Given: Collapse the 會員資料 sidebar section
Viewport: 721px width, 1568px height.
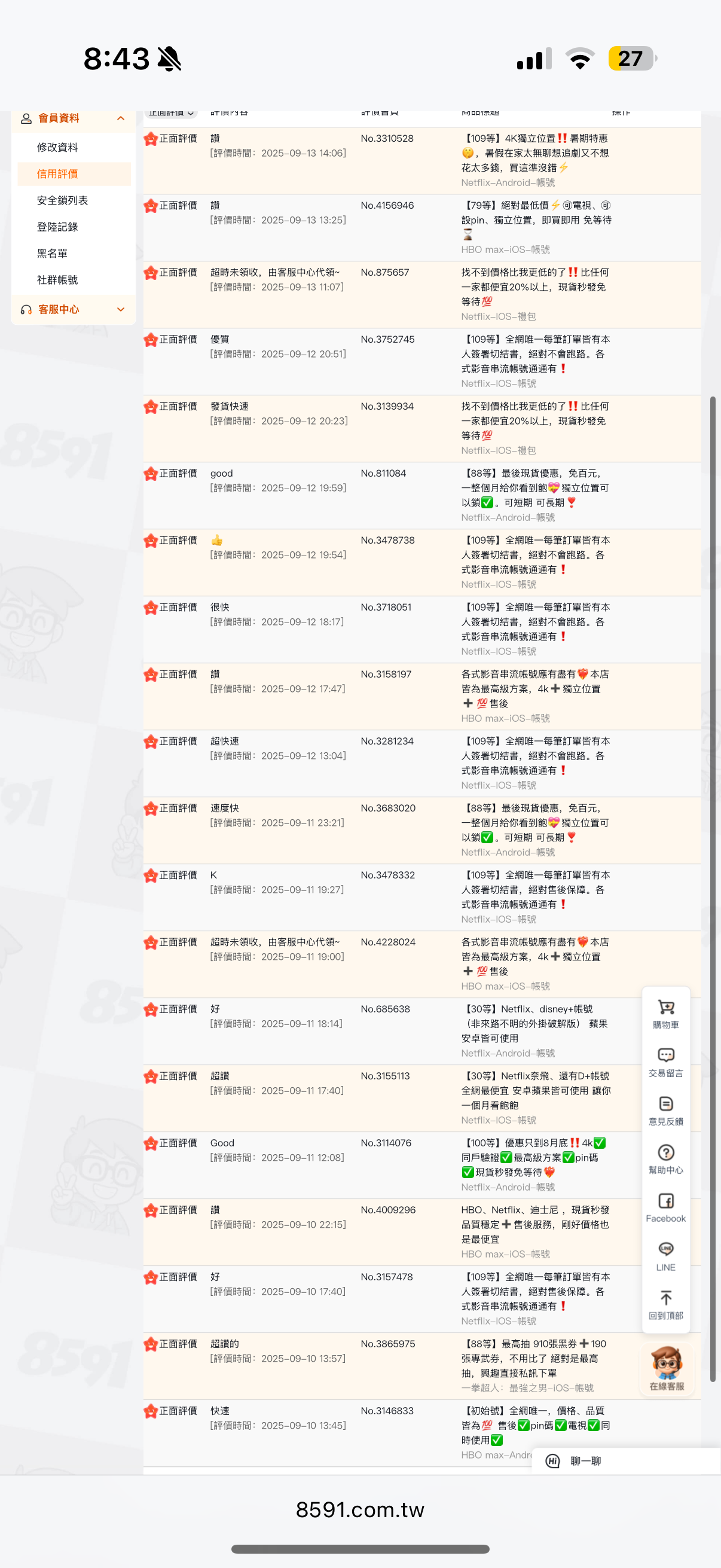Looking at the screenshot, I should [121, 118].
